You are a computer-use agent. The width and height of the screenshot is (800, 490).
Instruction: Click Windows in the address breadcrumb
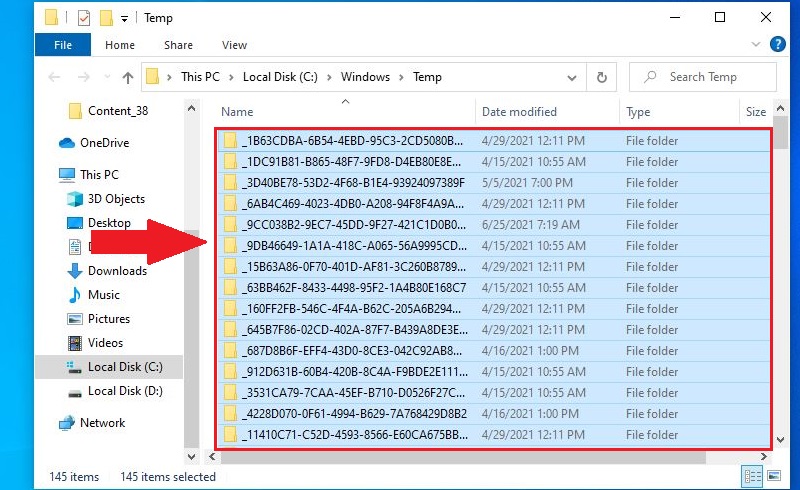(x=365, y=77)
